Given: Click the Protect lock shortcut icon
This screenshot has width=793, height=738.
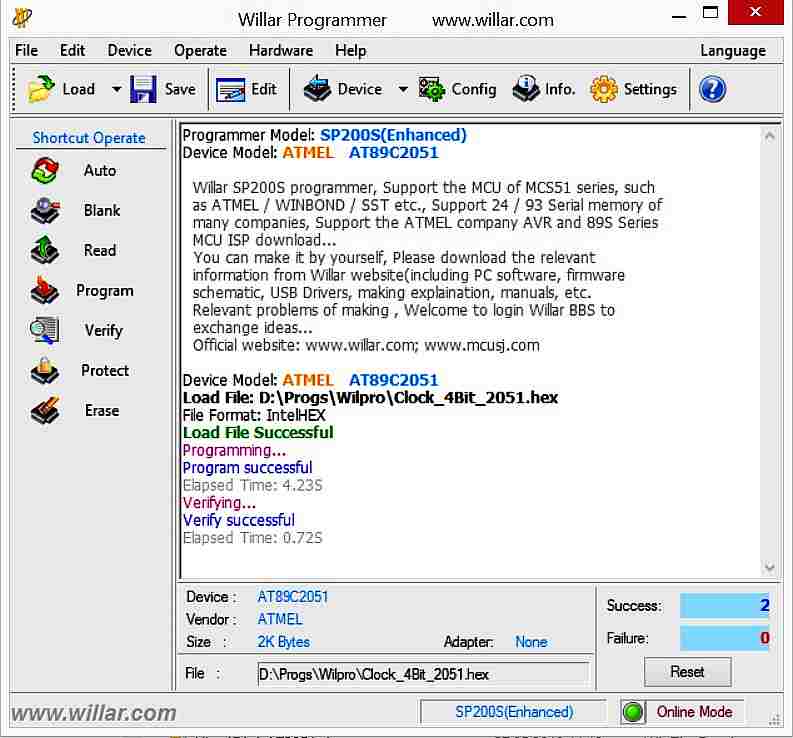Looking at the screenshot, I should (45, 370).
